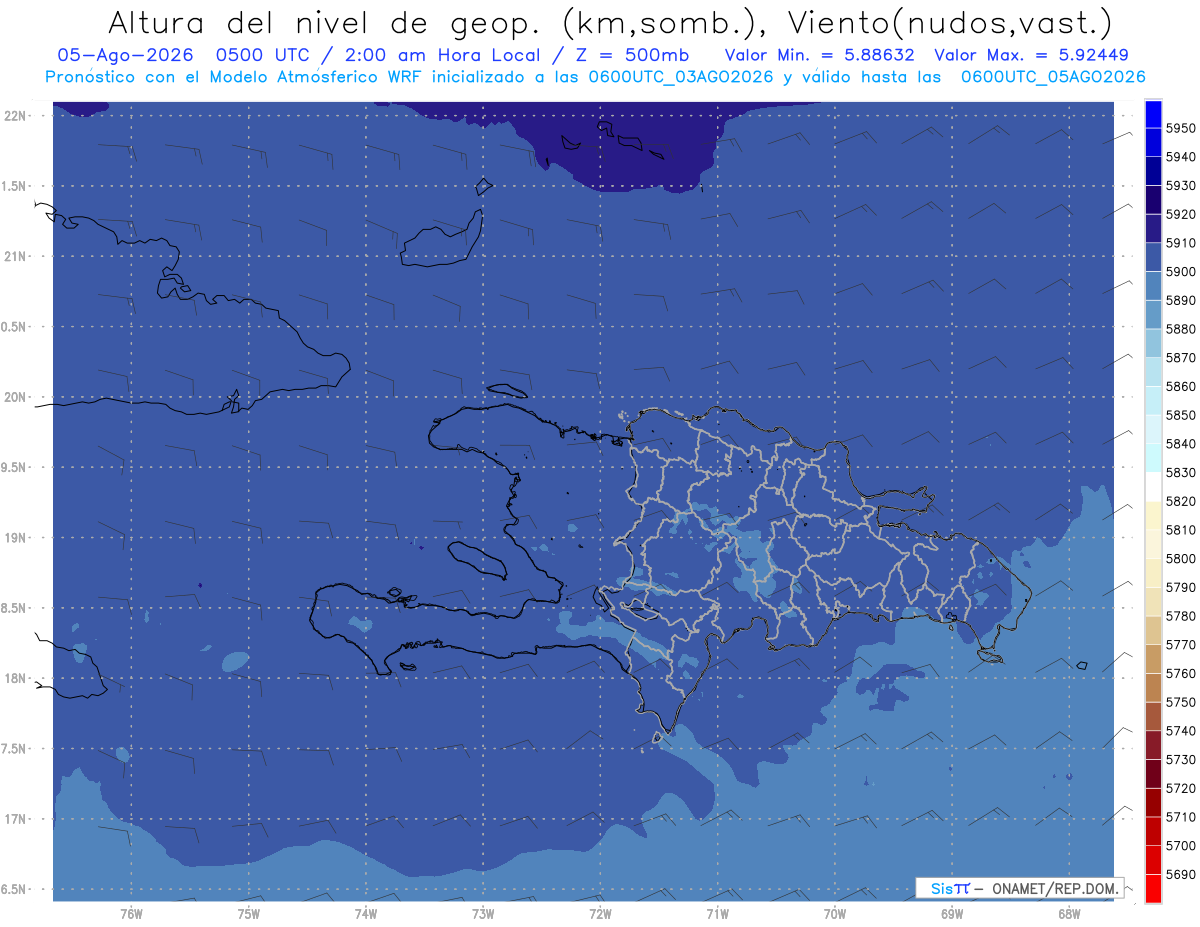Screen dimensions: 1200x927
Task: Click the '71W' longitude label
Action: 717,913
